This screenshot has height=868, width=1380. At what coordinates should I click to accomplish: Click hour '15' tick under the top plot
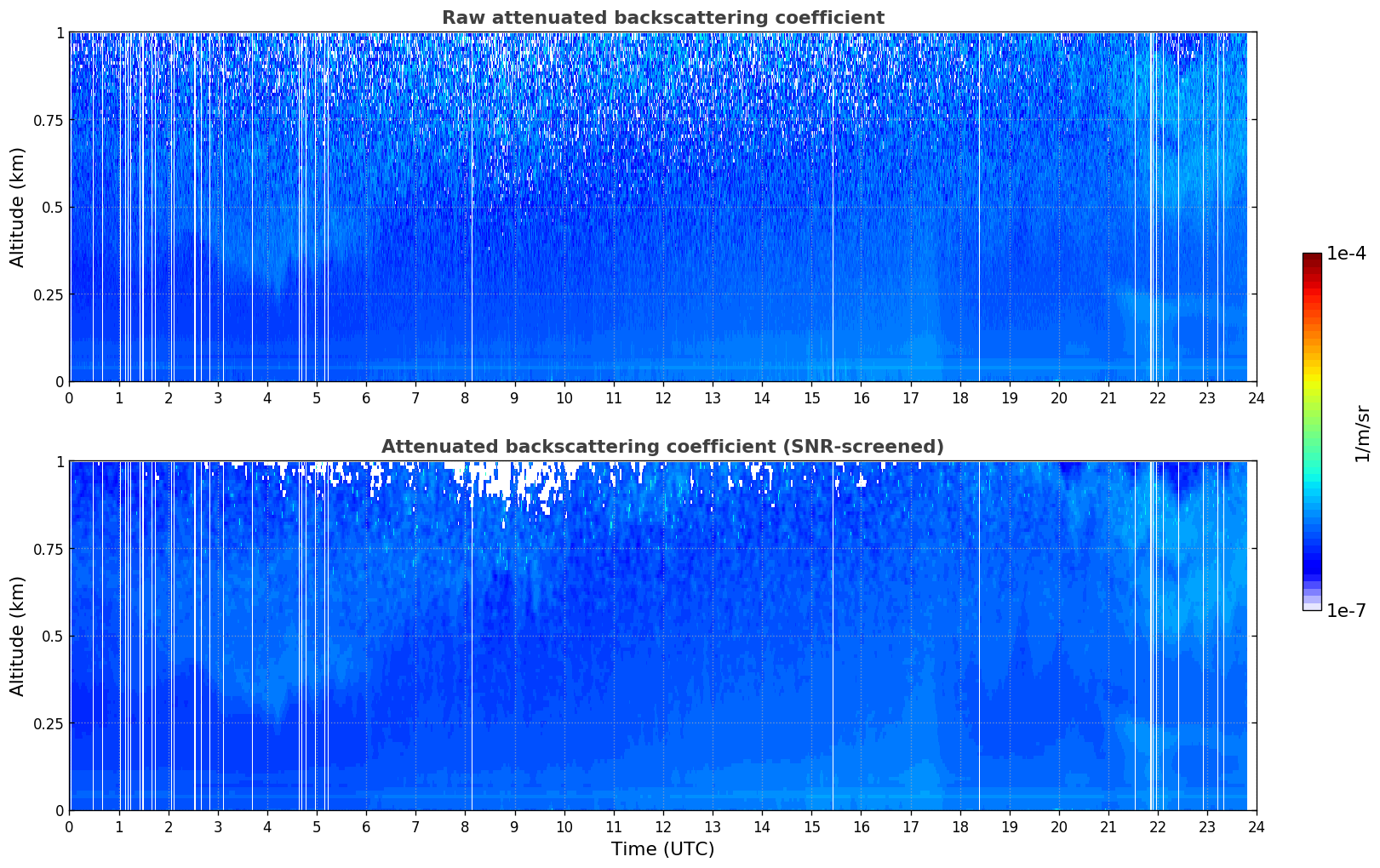pyautogui.click(x=811, y=398)
